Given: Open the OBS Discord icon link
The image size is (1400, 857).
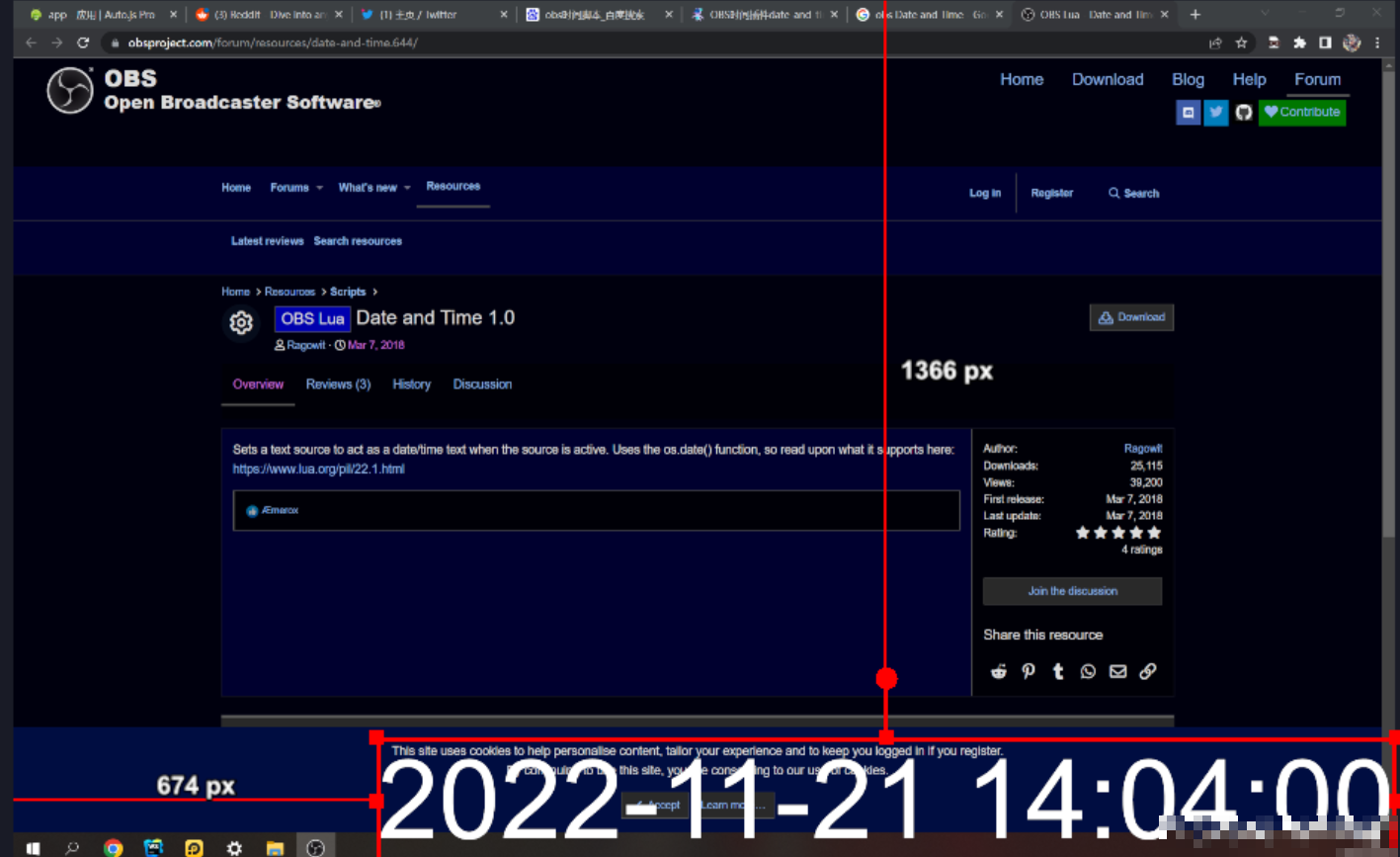Looking at the screenshot, I should [1188, 112].
